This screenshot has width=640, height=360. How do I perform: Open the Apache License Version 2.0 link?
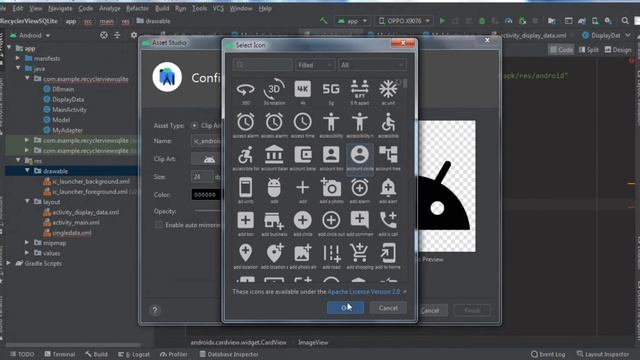[364, 292]
